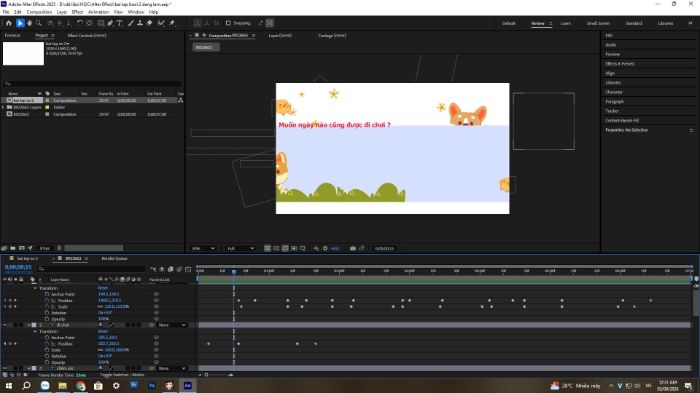Open the Effect Controls panel tab
The image size is (700, 393).
(87, 35)
